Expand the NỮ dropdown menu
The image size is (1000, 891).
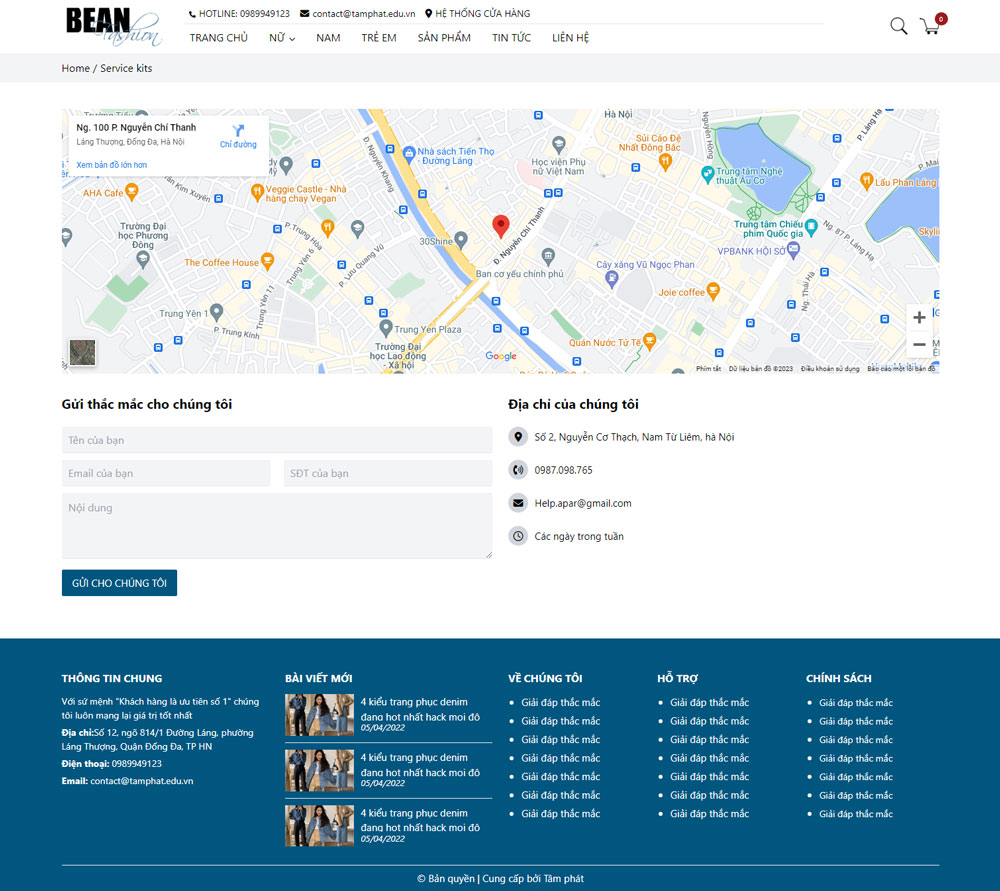(281, 38)
